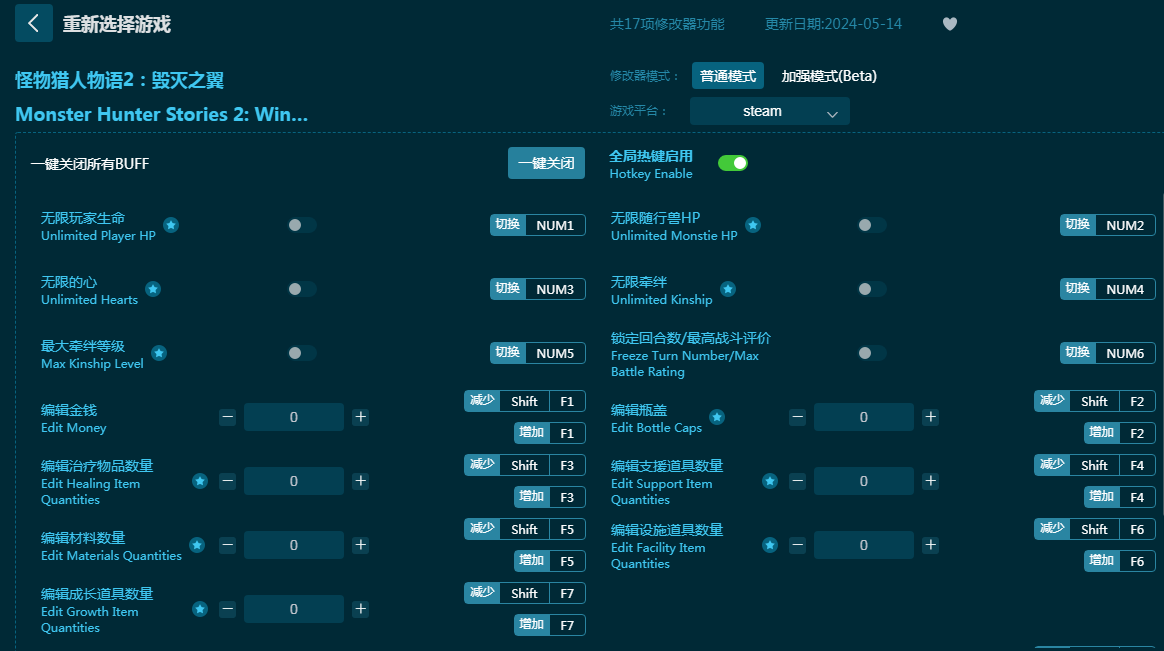Enable Unlimited Monstie HP toggle

click(x=872, y=225)
